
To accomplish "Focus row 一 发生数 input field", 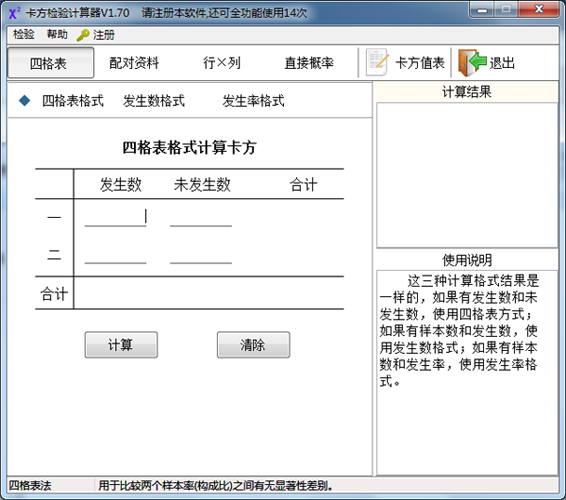I will click(x=116, y=217).
